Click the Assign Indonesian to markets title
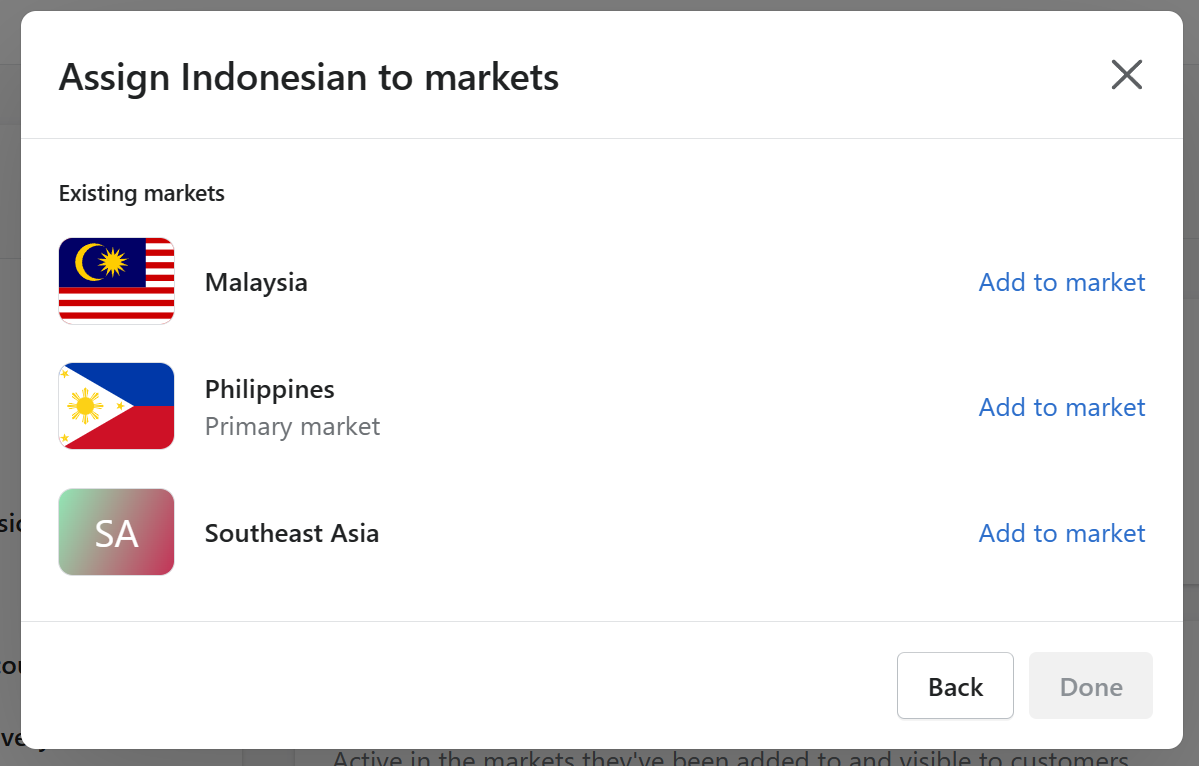1199x766 pixels. coord(309,77)
